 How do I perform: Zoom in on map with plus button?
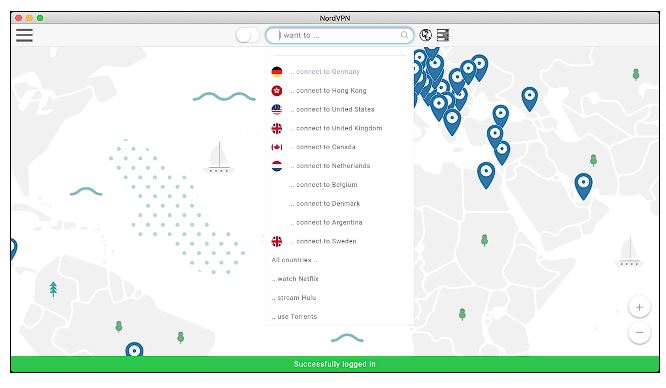(639, 307)
